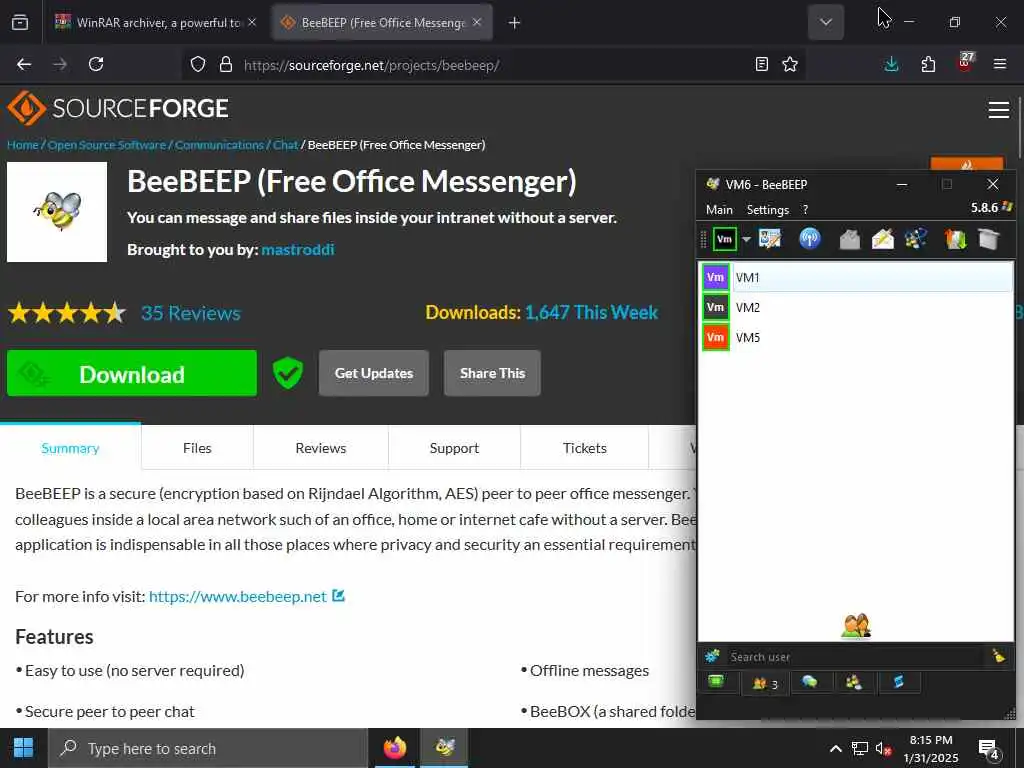Click the Share This button
This screenshot has width=1024, height=768.
[492, 373]
